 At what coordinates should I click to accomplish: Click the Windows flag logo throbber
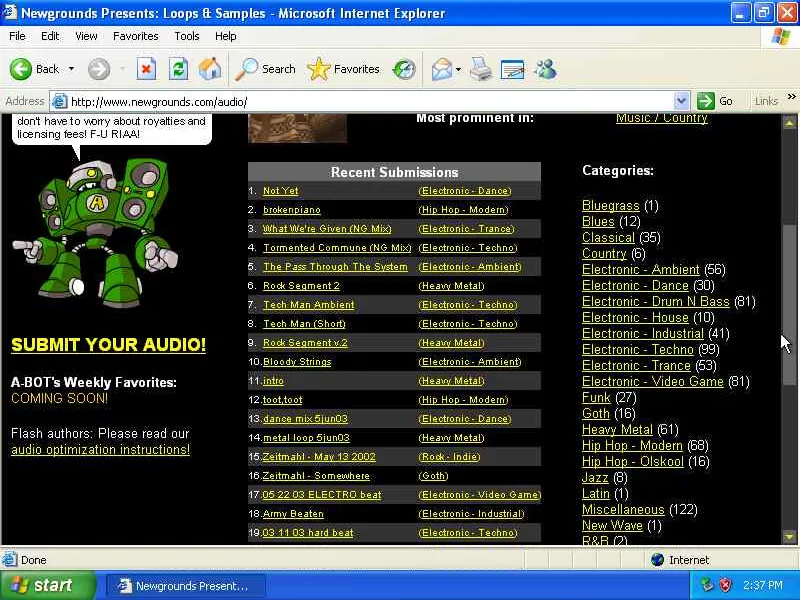point(781,36)
